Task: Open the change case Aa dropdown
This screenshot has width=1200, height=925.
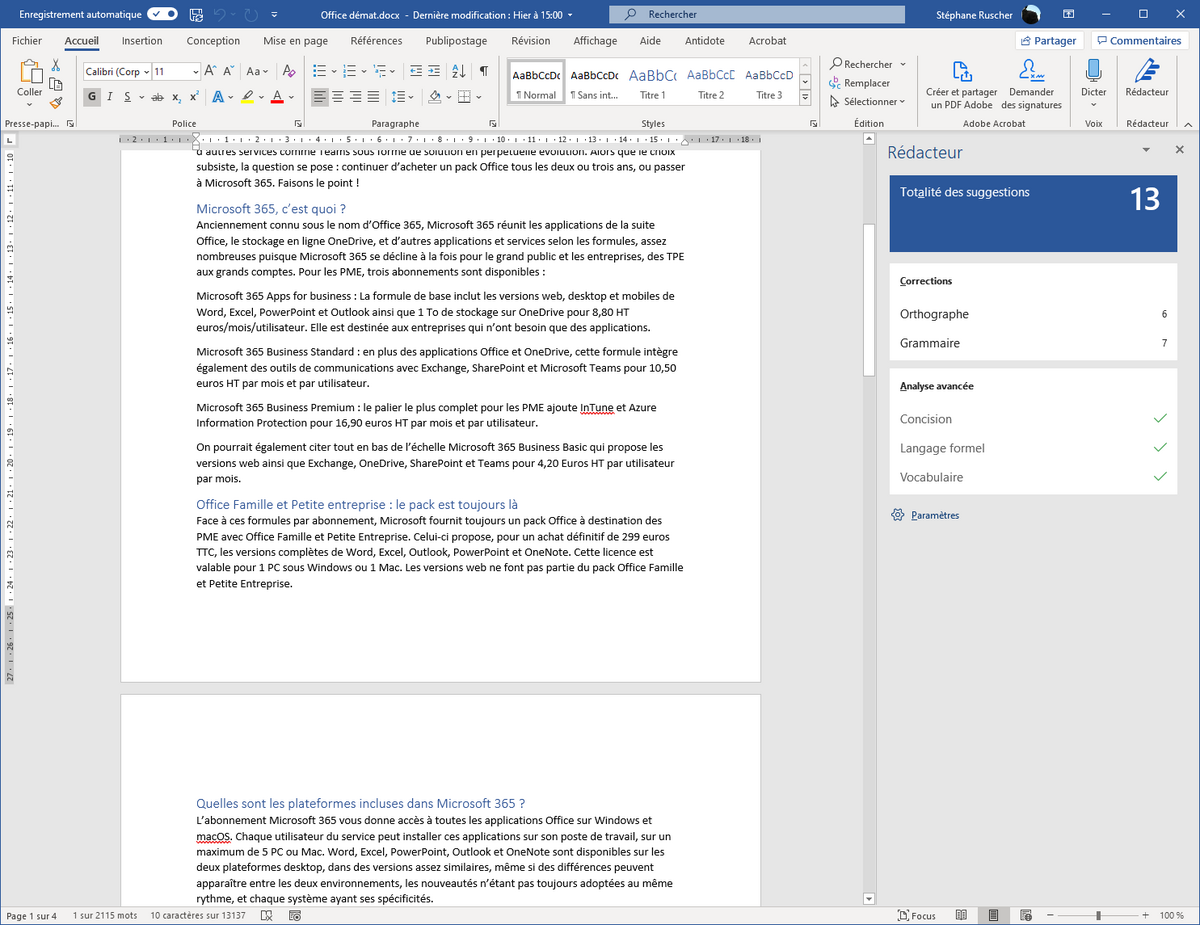Action: click(x=257, y=71)
